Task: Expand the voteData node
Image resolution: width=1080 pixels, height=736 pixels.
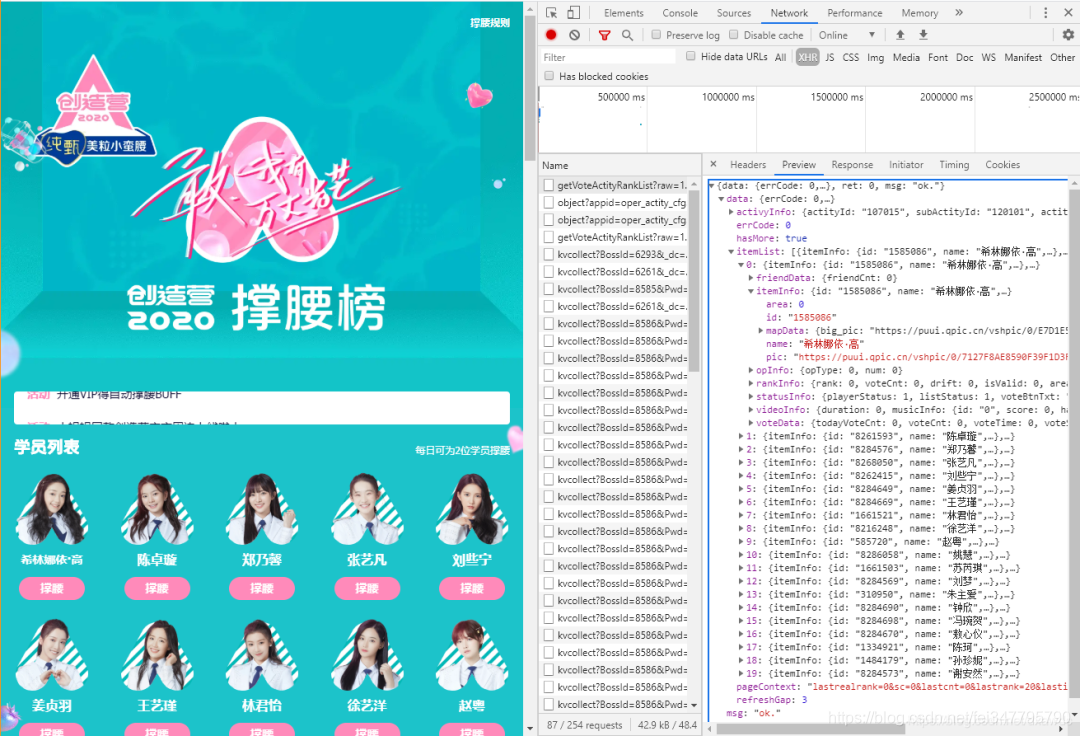Action: point(751,423)
